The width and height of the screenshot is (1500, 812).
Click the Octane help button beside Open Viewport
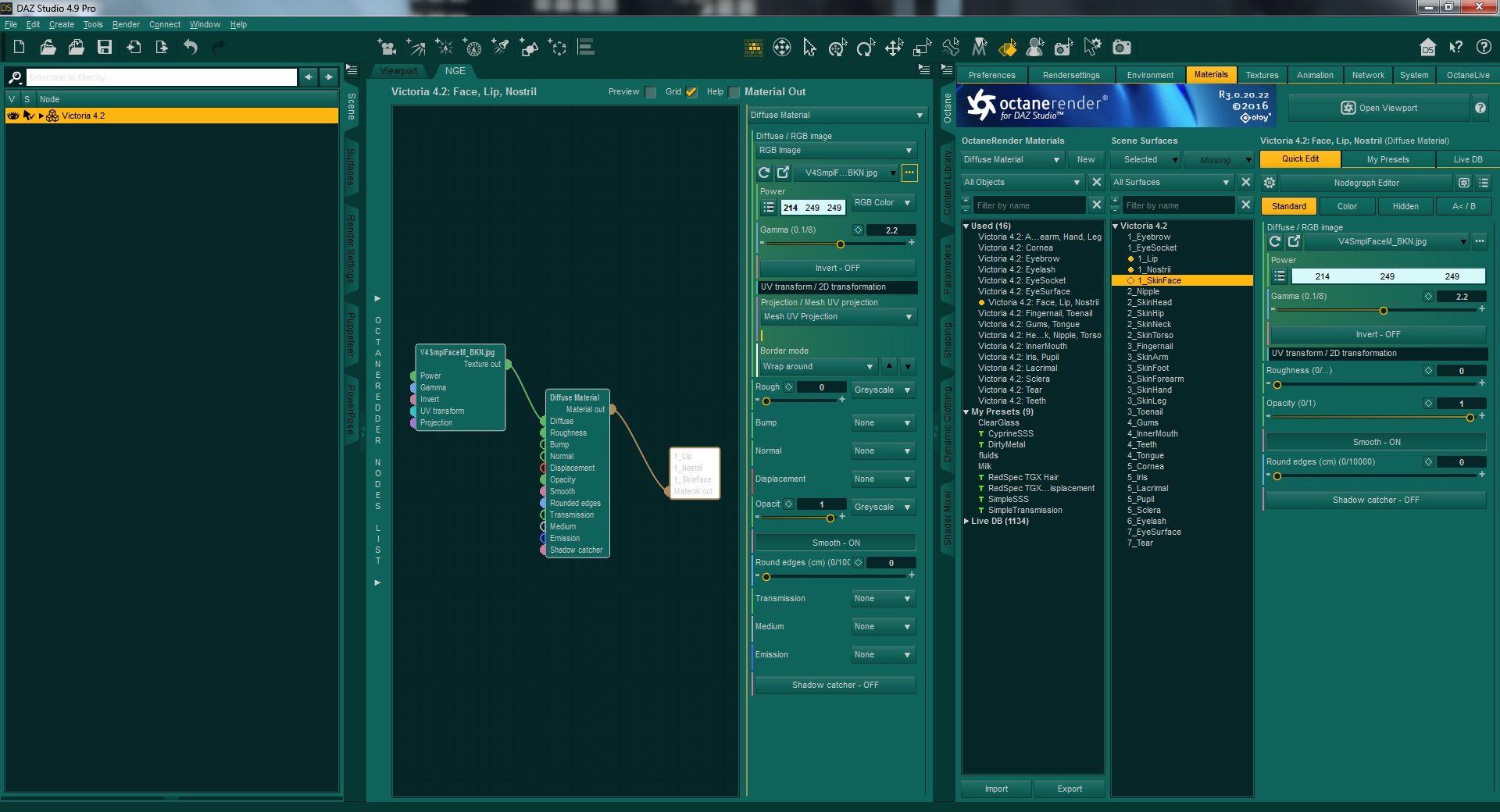[1480, 108]
